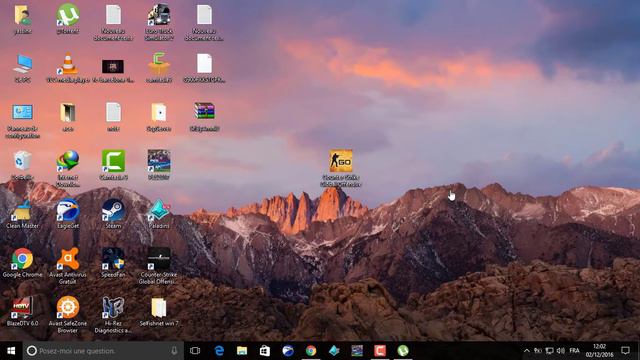Open the volume control in system tray
The height and width of the screenshot is (360, 640).
click(x=561, y=351)
